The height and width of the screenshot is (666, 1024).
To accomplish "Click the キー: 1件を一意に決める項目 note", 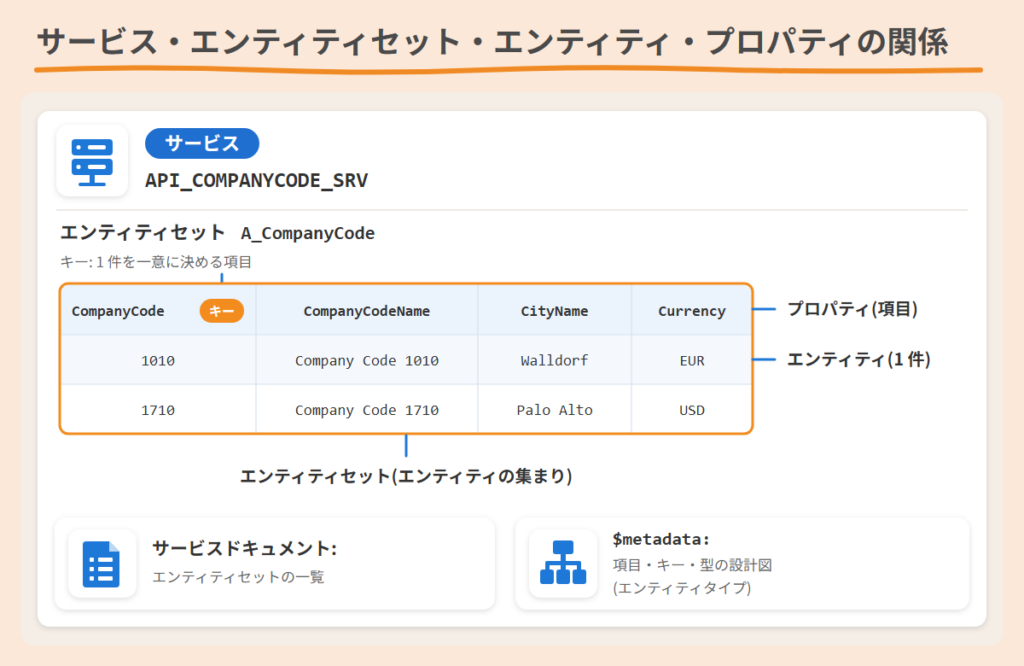I will pyautogui.click(x=156, y=262).
